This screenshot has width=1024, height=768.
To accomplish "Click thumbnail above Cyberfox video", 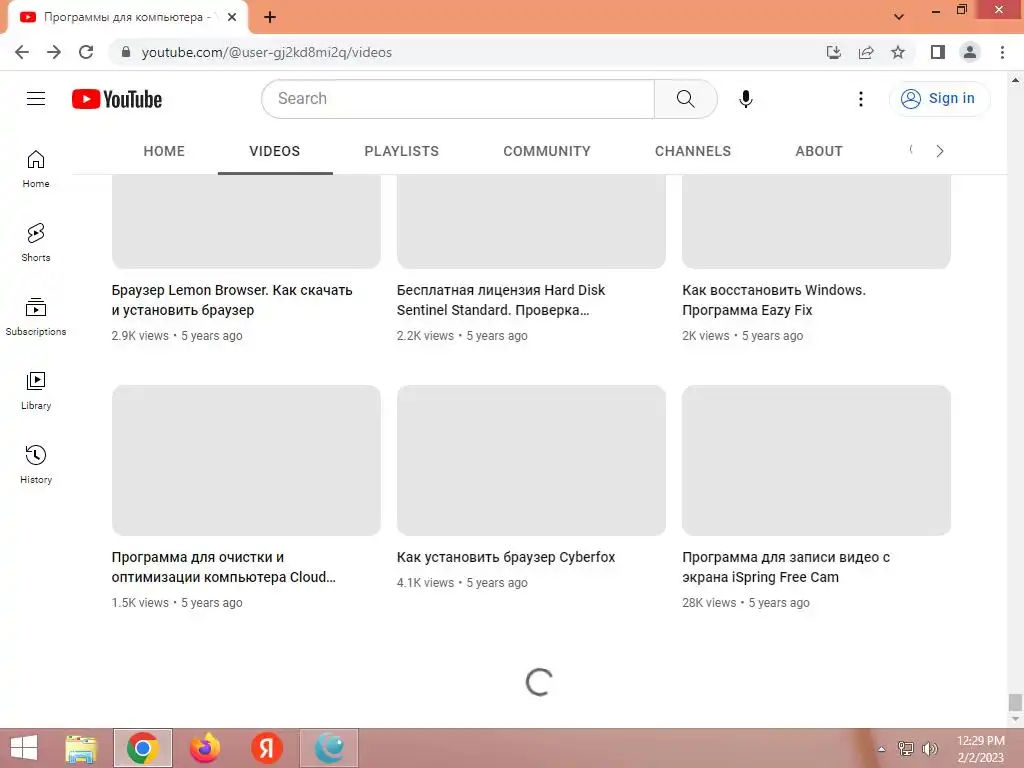I will click(532, 460).
